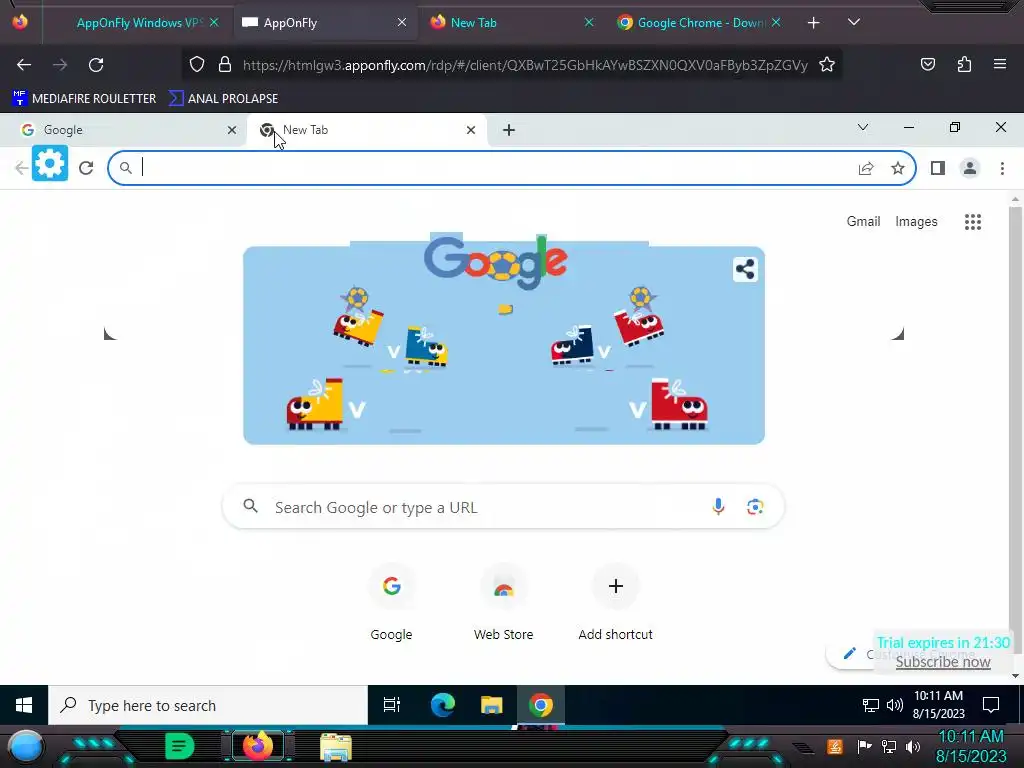Select Chrome in remote taskbar
Screen dimensions: 1024x768
pyautogui.click(x=541, y=705)
